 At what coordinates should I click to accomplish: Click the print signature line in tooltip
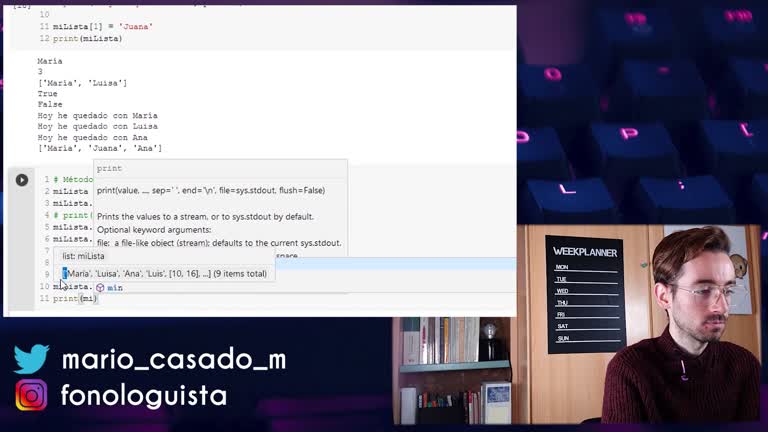211,190
